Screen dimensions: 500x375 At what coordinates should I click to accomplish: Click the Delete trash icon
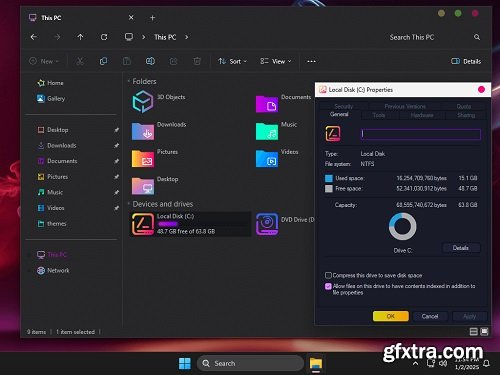tap(197, 61)
